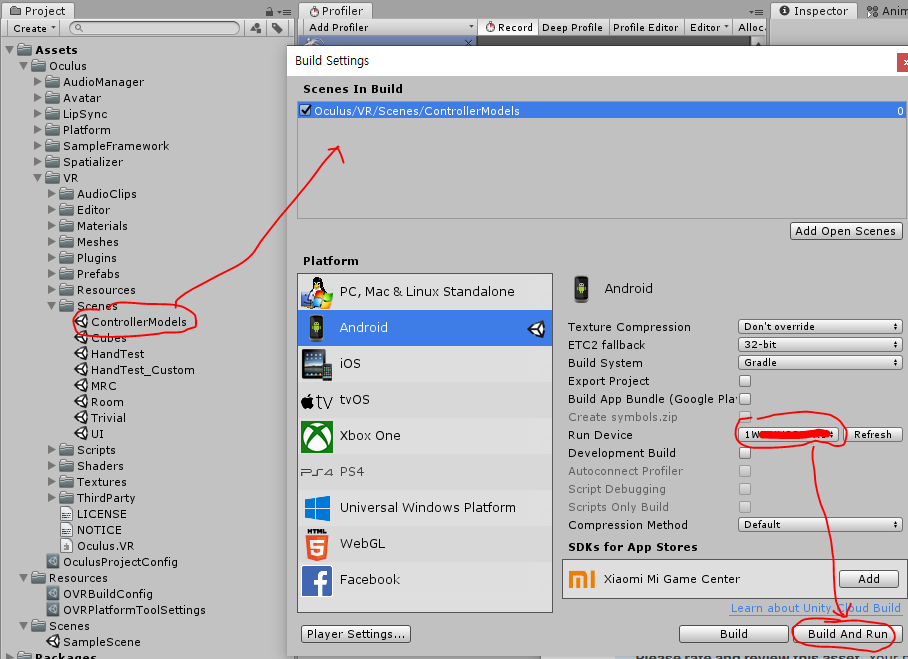Expand the Prefabs folder
The width and height of the screenshot is (908, 659).
tap(52, 273)
